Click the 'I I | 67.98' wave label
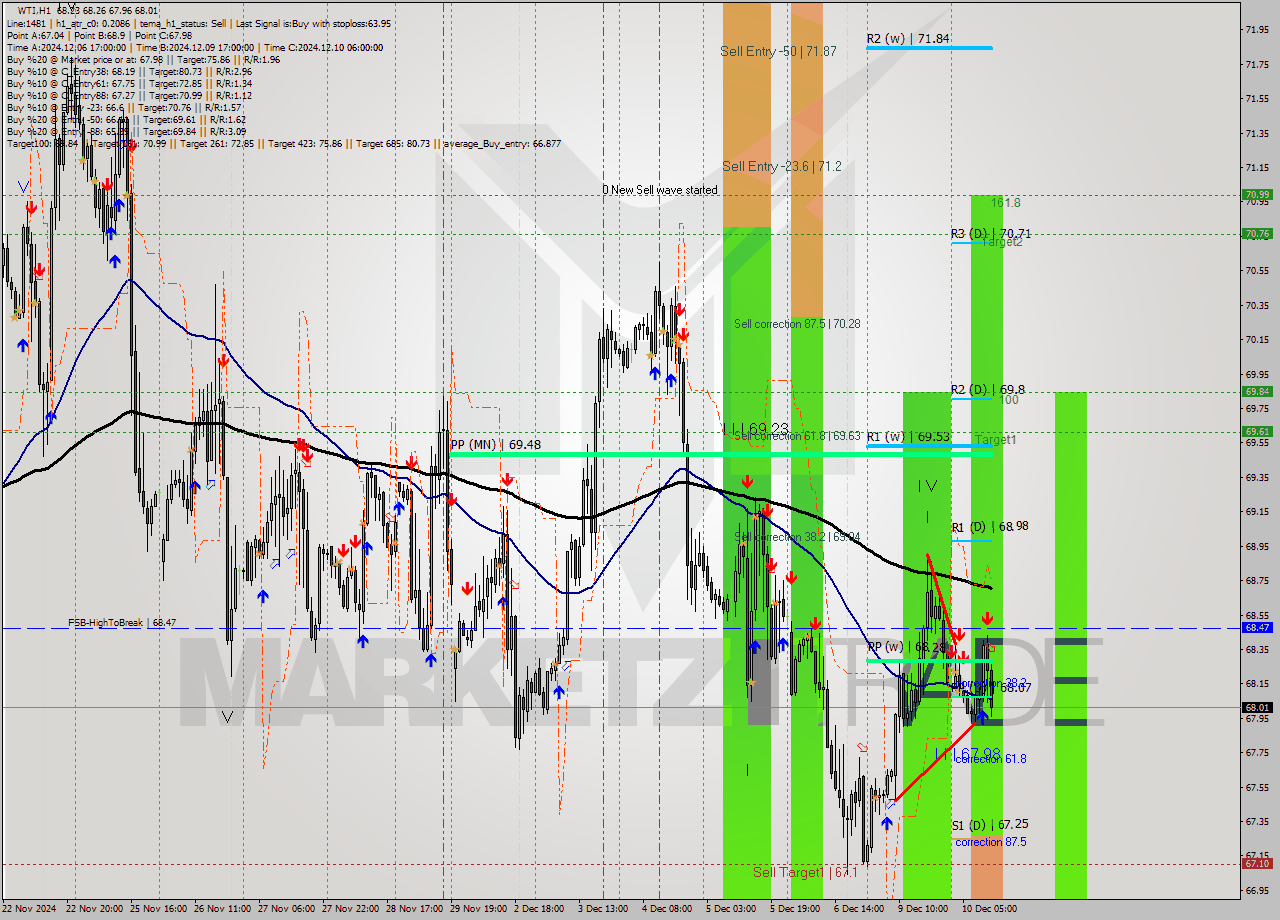Screen dimensions: 1280x920 point(967,753)
